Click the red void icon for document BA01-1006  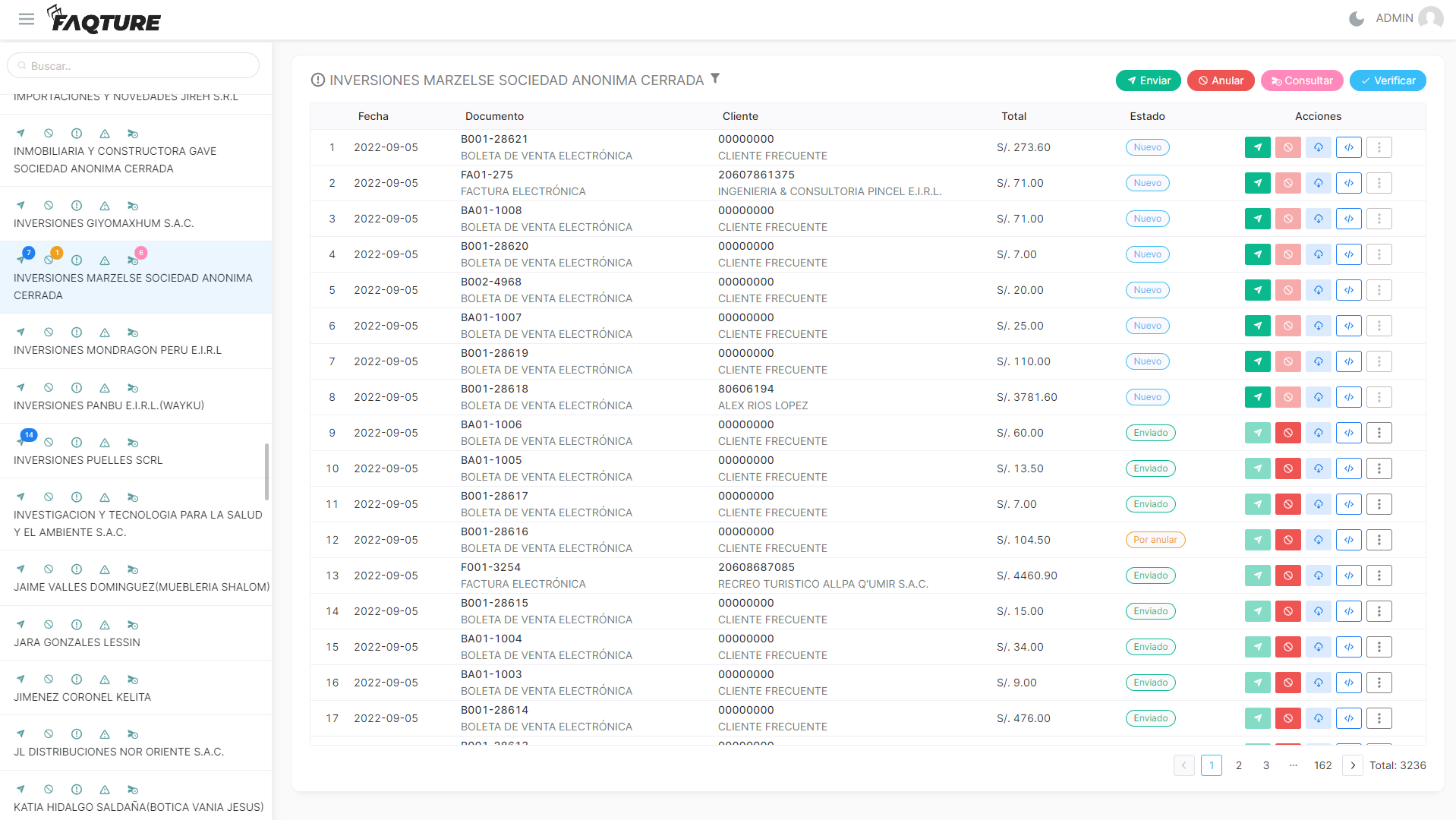(1287, 433)
